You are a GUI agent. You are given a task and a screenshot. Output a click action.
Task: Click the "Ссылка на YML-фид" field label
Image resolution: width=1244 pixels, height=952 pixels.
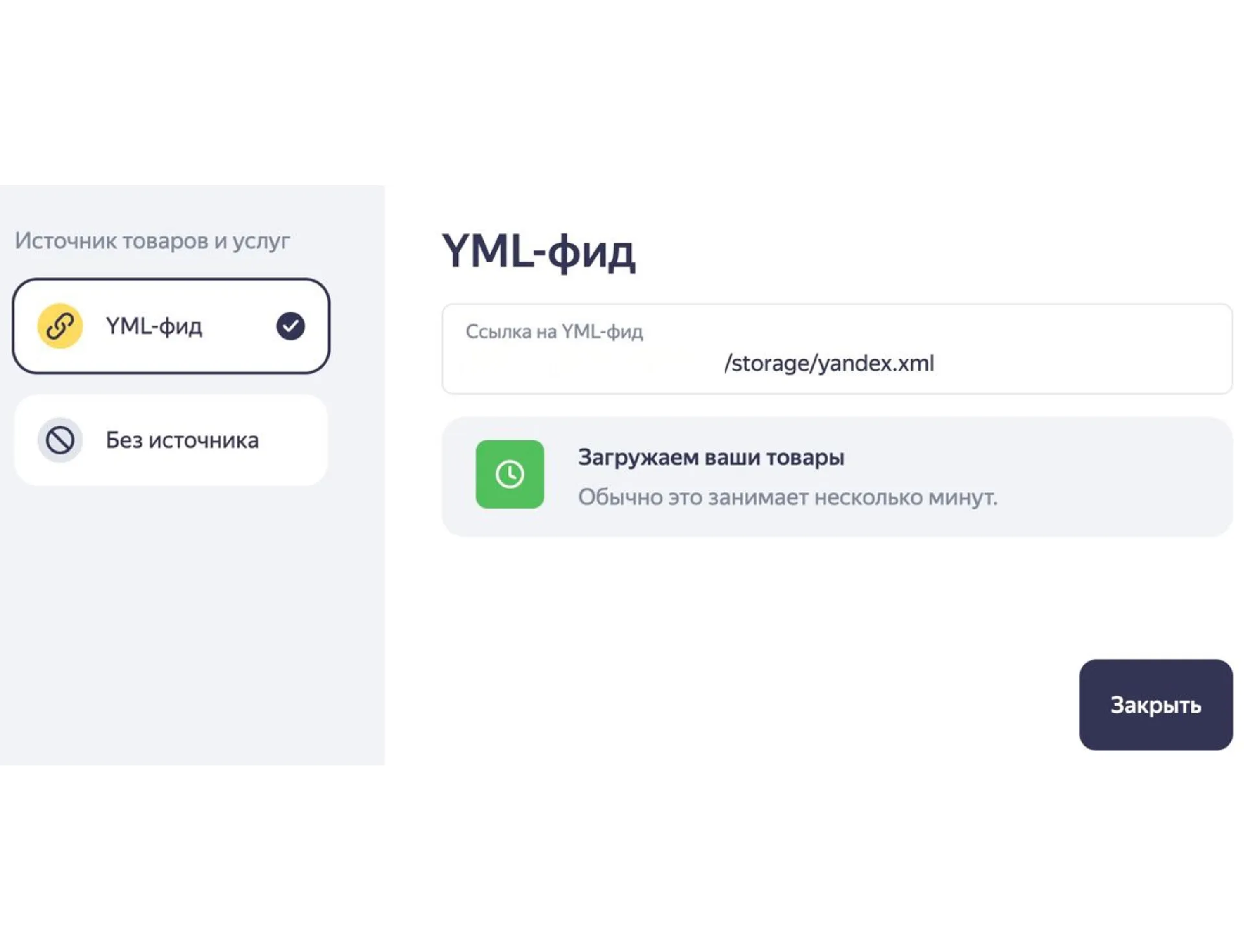pyautogui.click(x=555, y=332)
